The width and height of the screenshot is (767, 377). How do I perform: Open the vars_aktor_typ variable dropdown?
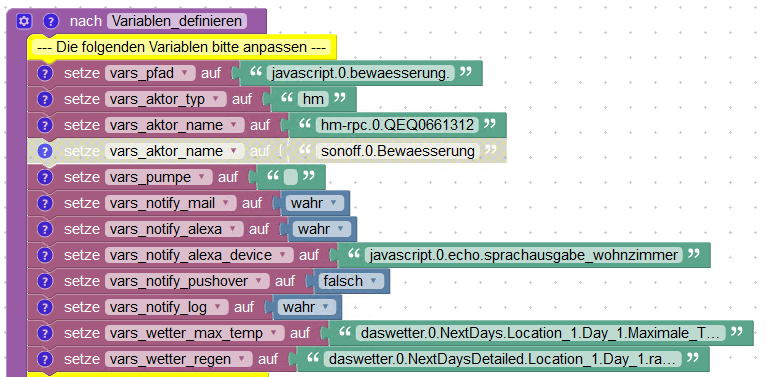pos(165,99)
